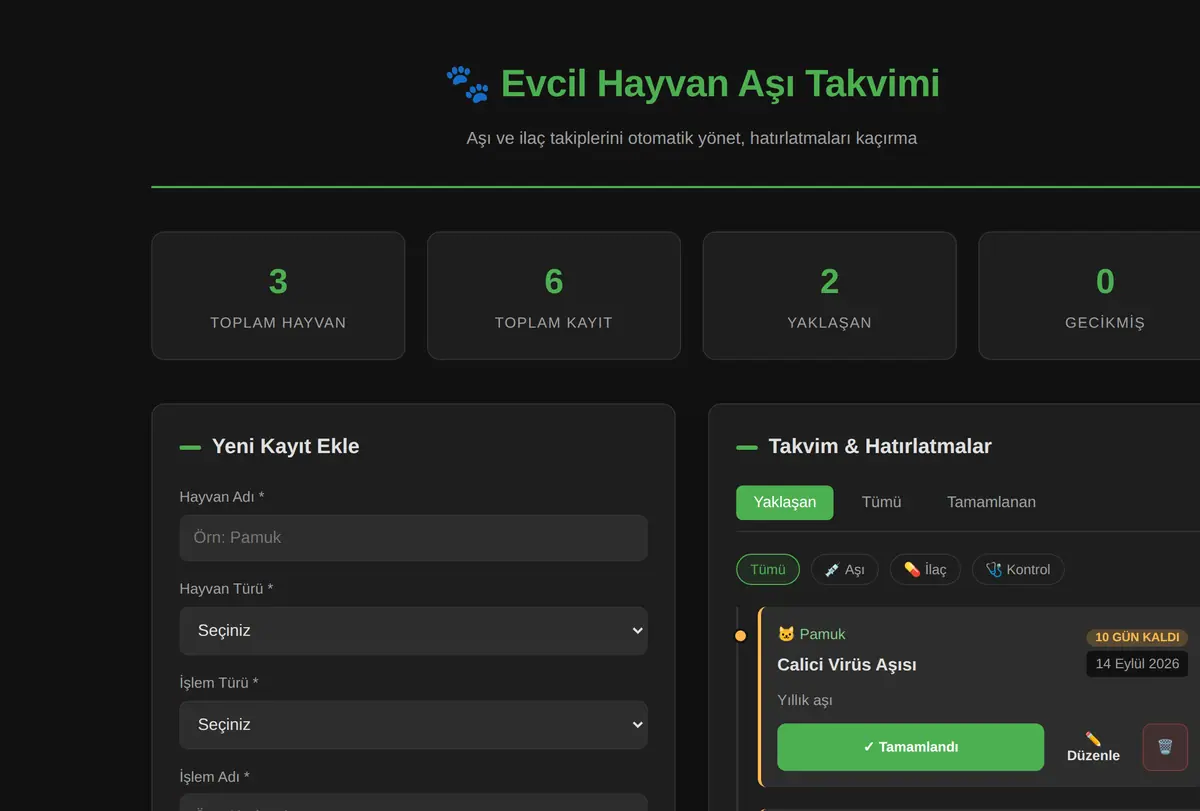
Task: Click the date '14 Eylül 2026'
Action: pyautogui.click(x=1137, y=664)
